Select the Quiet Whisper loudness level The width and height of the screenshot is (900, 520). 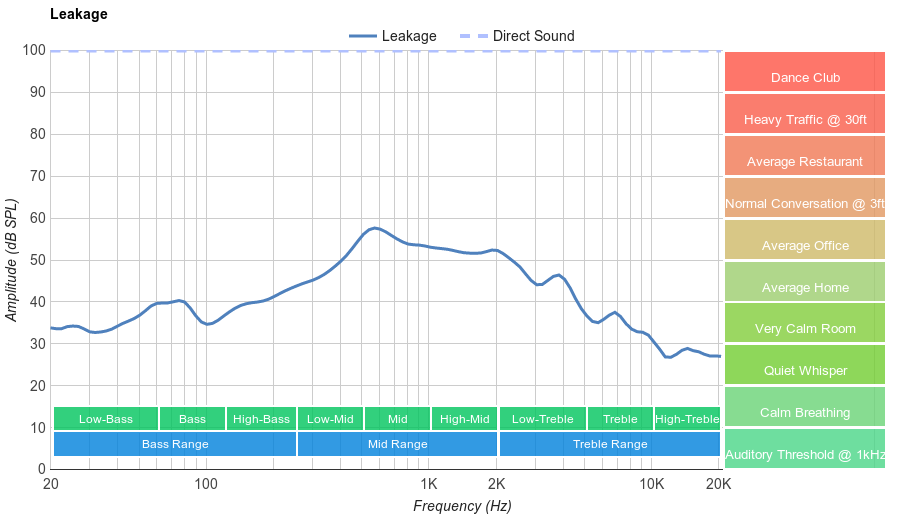[x=805, y=370]
